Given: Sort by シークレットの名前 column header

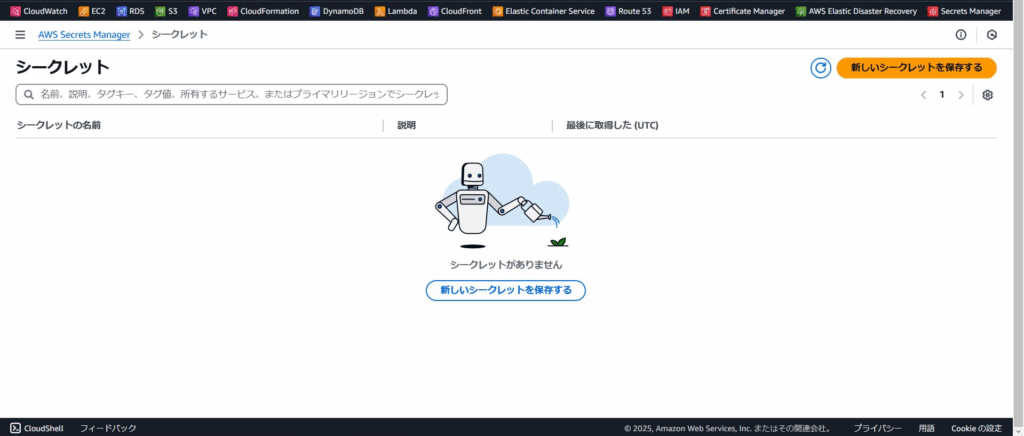Looking at the screenshot, I should click(59, 125).
